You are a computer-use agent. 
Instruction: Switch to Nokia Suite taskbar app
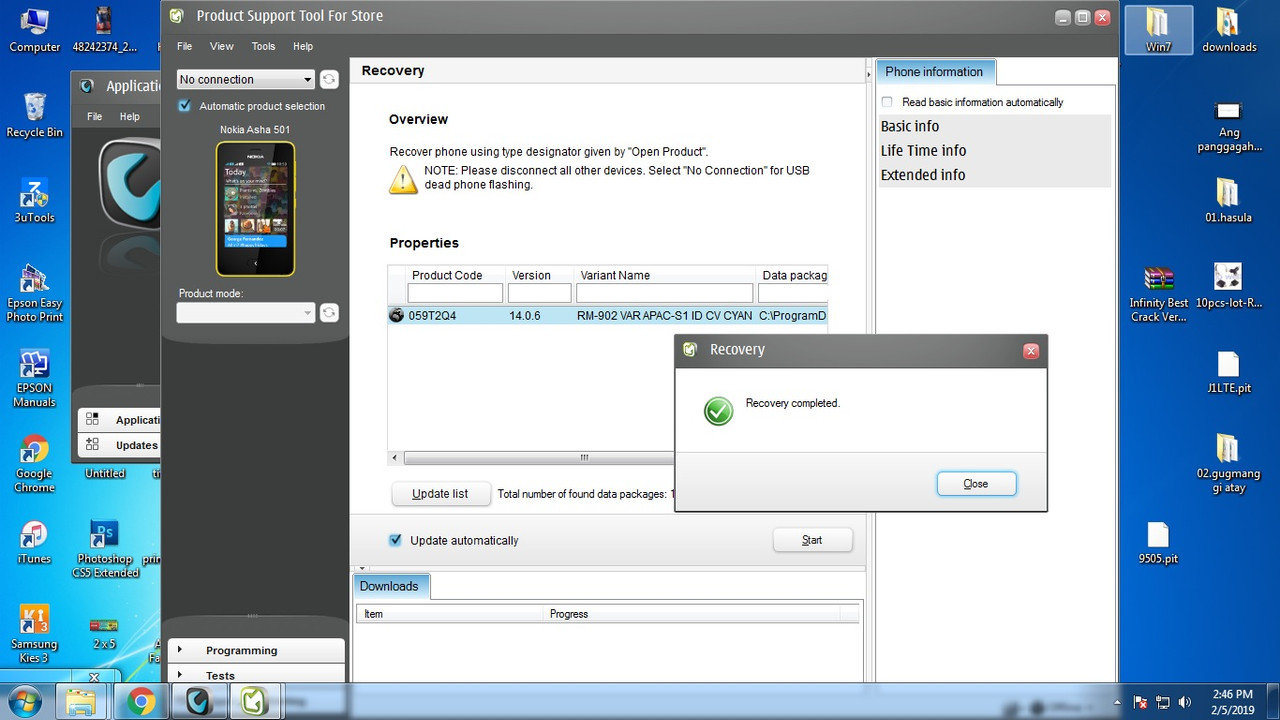click(x=198, y=701)
